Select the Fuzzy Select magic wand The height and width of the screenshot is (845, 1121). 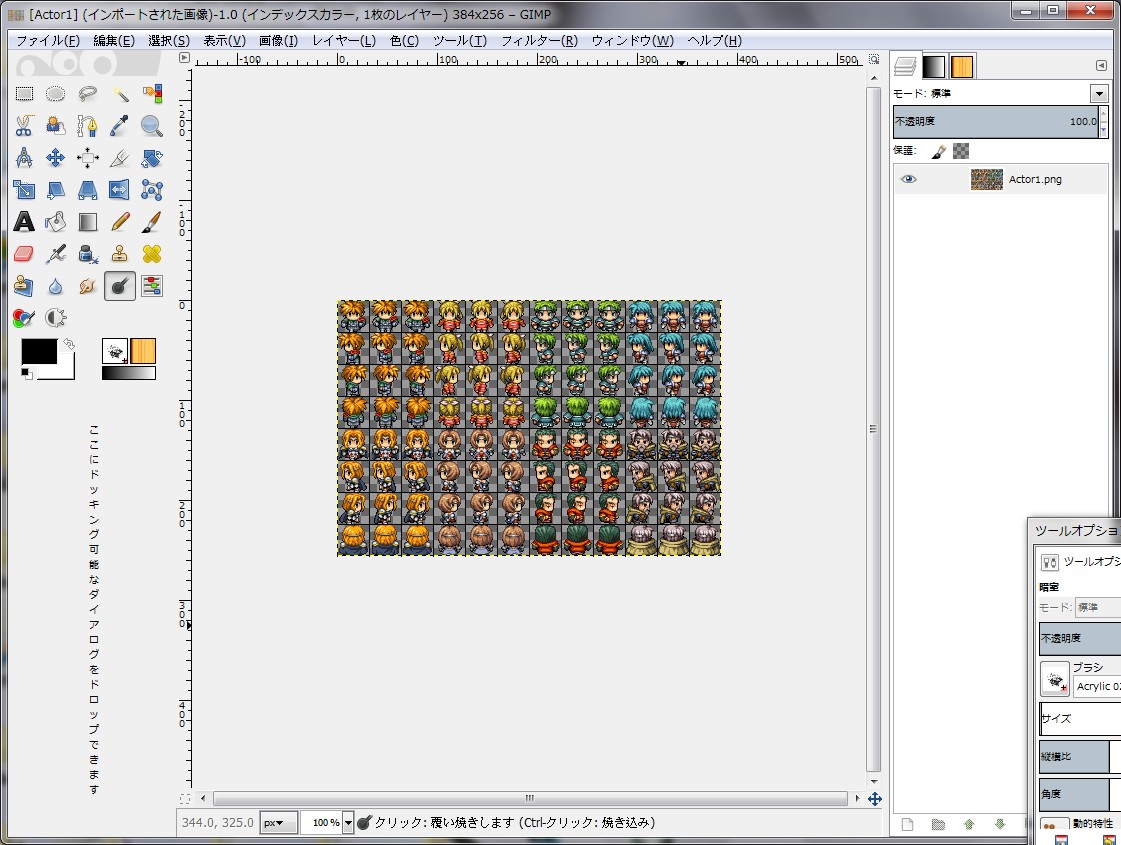tap(119, 94)
